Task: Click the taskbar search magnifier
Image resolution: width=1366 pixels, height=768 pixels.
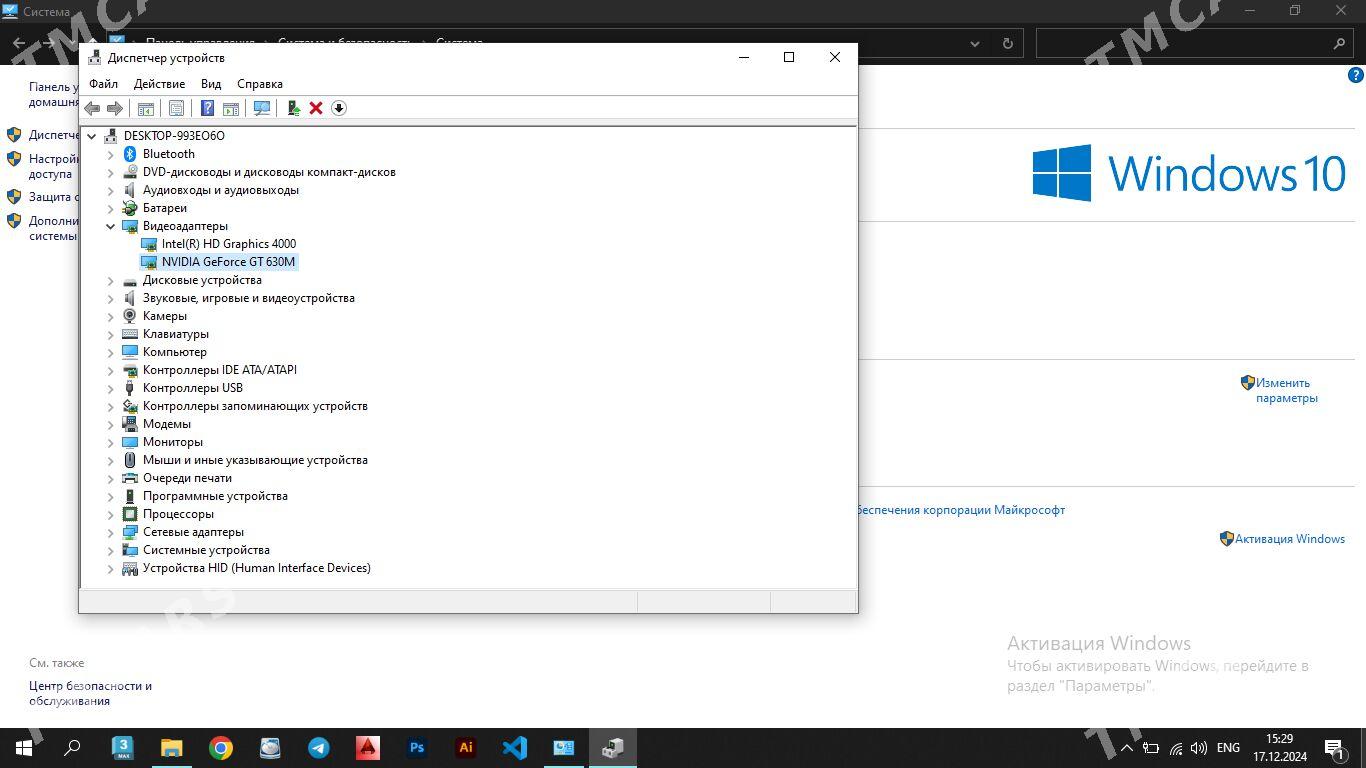Action: click(72, 748)
